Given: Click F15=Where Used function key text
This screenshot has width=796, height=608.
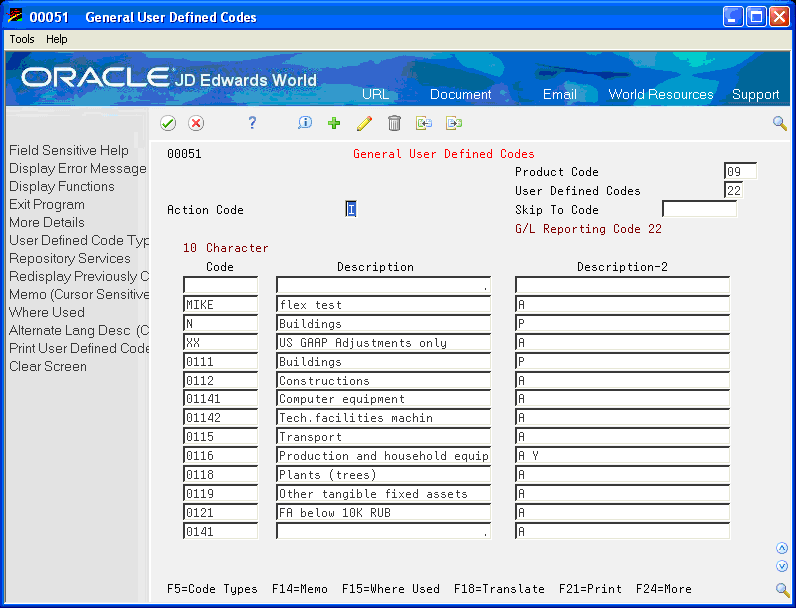Looking at the screenshot, I should (391, 589).
